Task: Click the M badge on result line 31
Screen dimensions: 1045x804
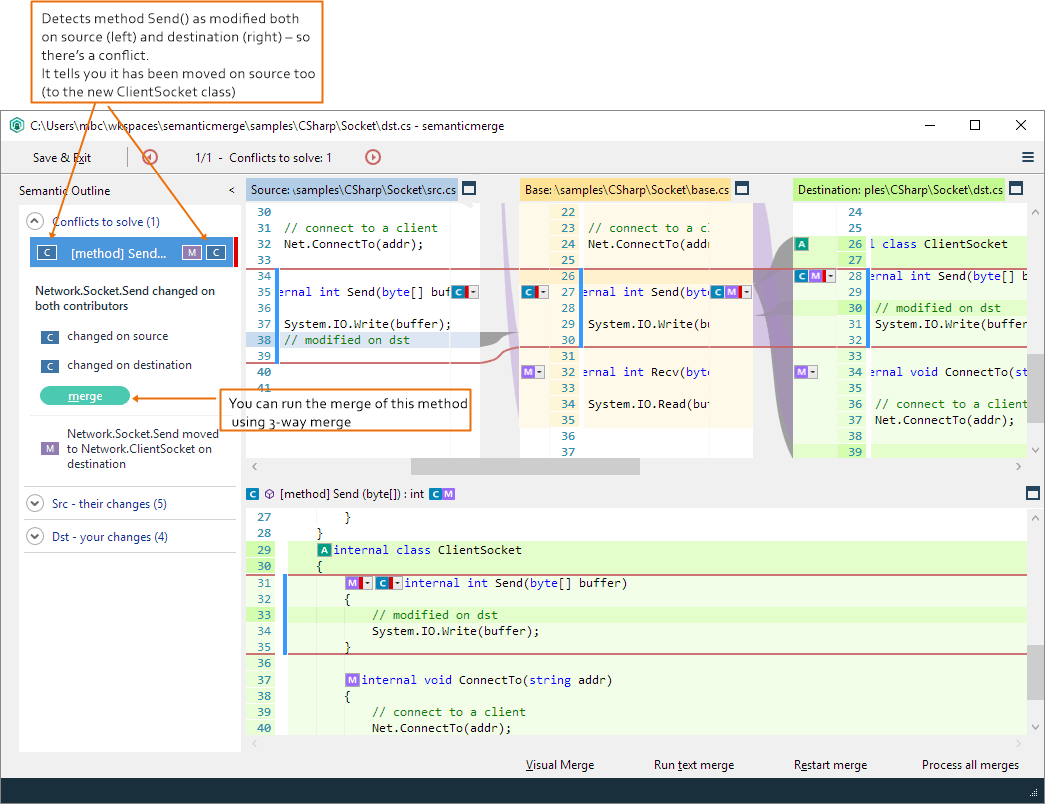Action: (353, 583)
